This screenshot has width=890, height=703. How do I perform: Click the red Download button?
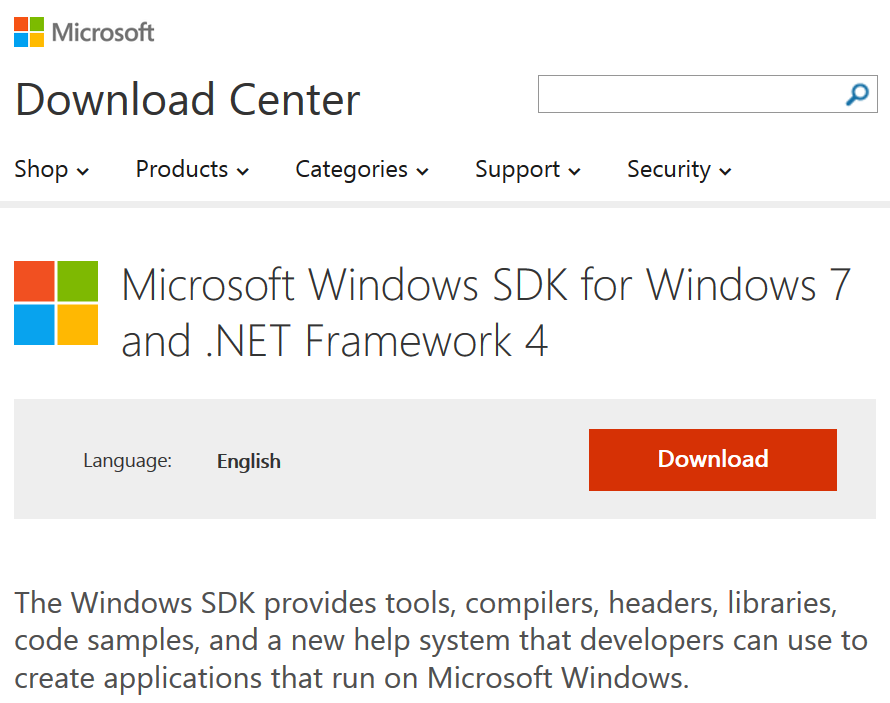point(713,460)
